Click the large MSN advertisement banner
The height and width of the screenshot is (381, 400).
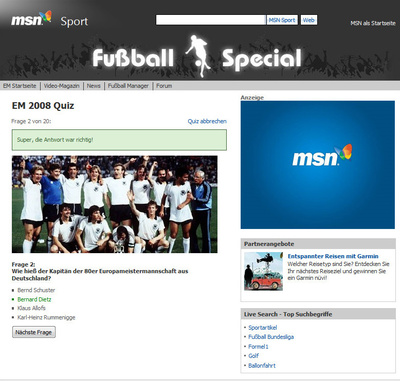point(318,165)
